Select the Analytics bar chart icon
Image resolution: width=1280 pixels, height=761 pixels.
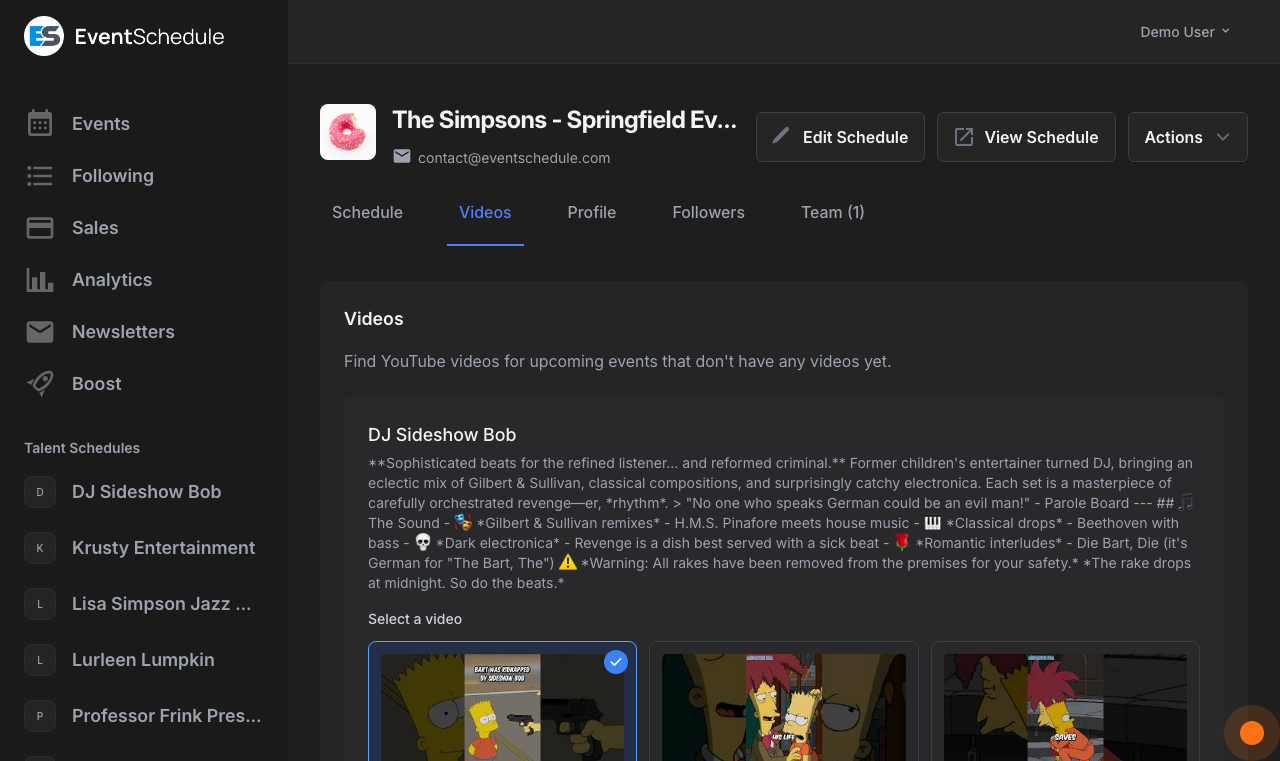(39, 279)
